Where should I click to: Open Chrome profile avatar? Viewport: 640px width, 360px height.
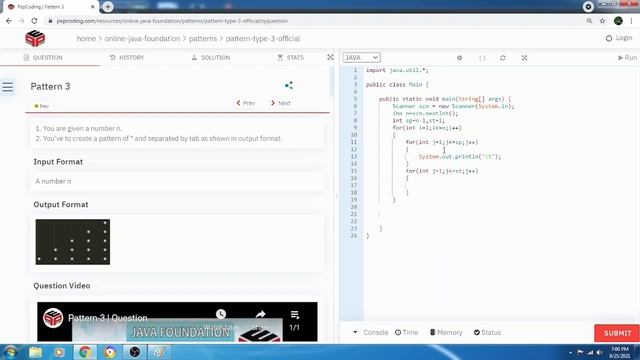pyautogui.click(x=618, y=20)
